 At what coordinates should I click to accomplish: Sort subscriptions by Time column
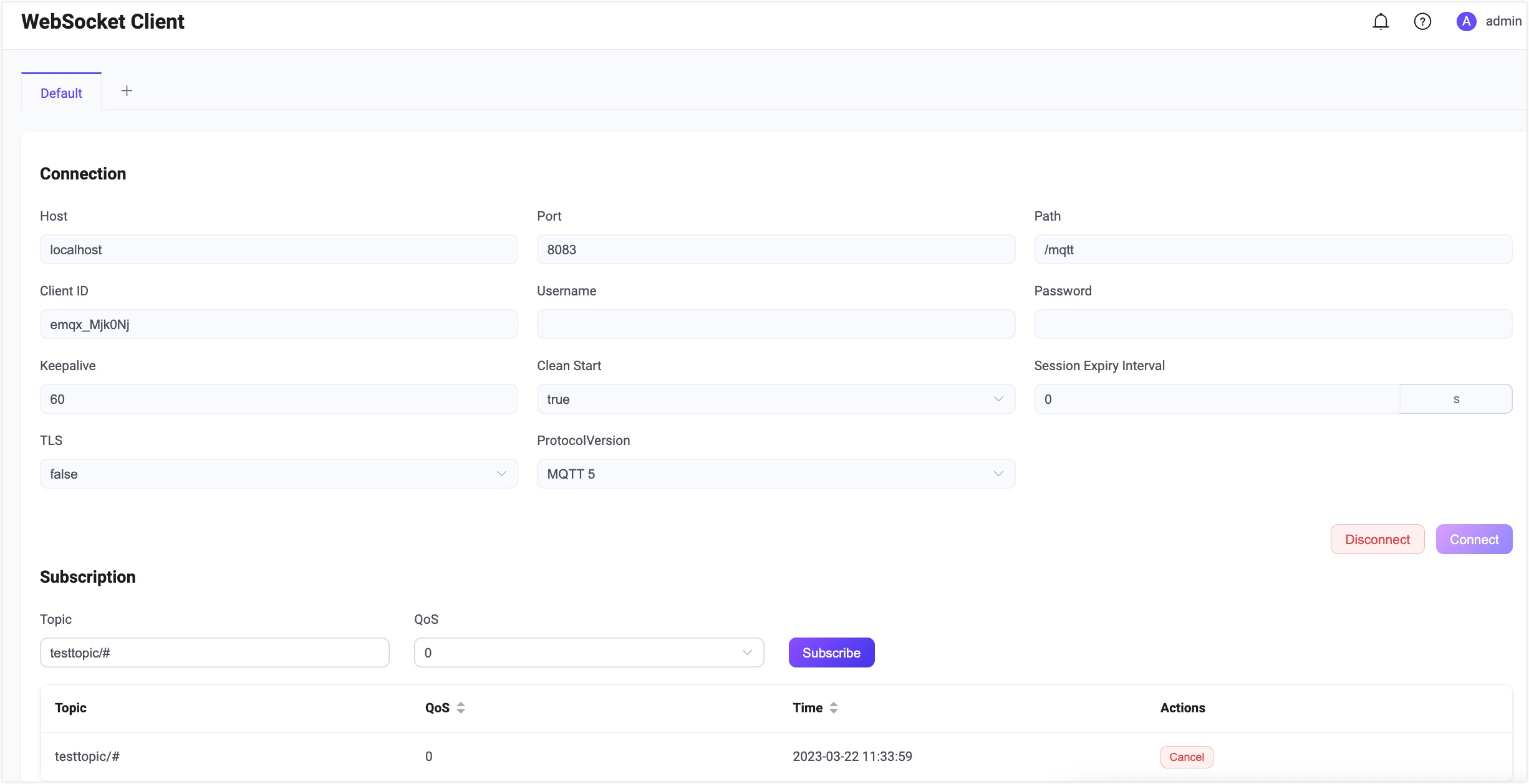835,707
